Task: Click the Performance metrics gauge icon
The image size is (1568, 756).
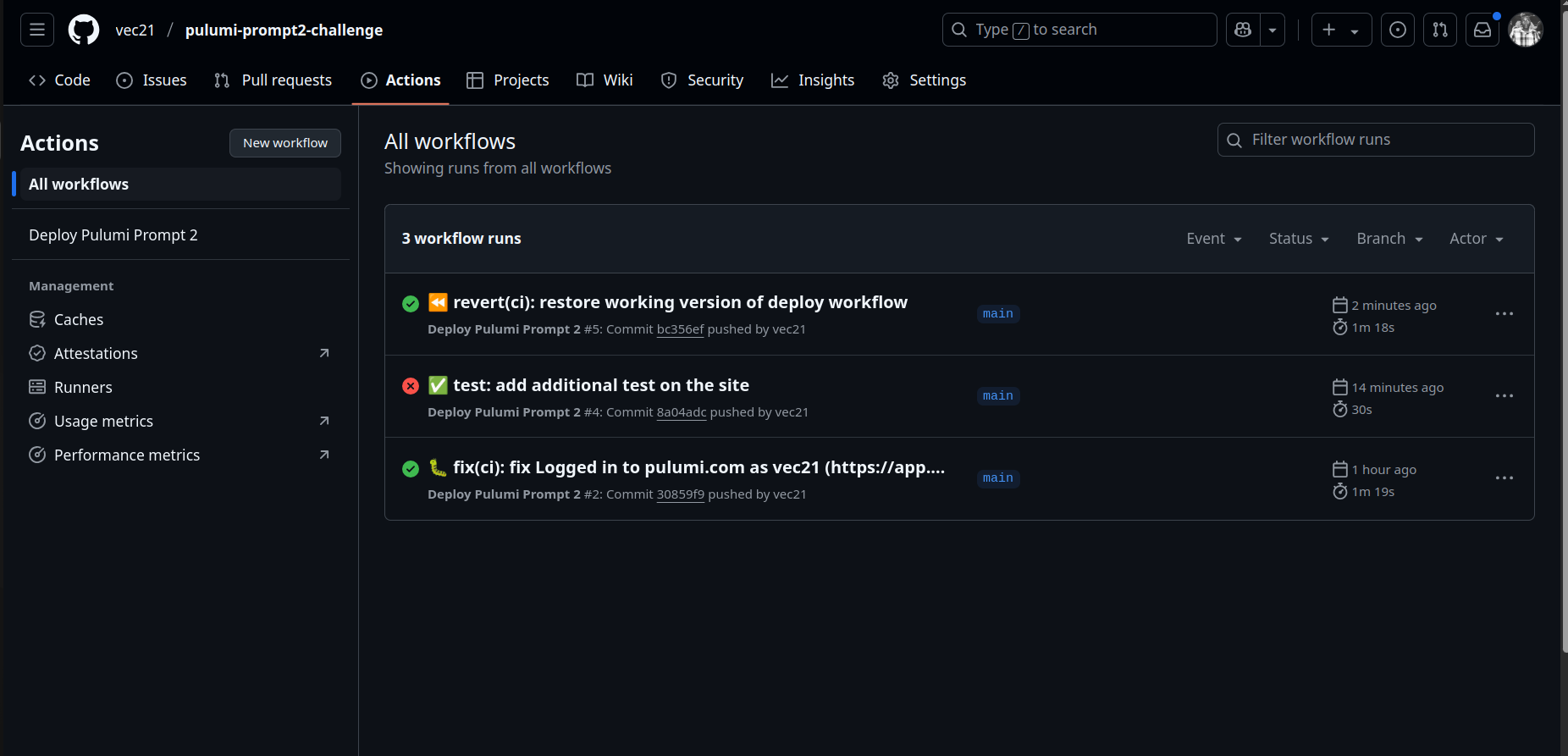Action: click(x=37, y=455)
